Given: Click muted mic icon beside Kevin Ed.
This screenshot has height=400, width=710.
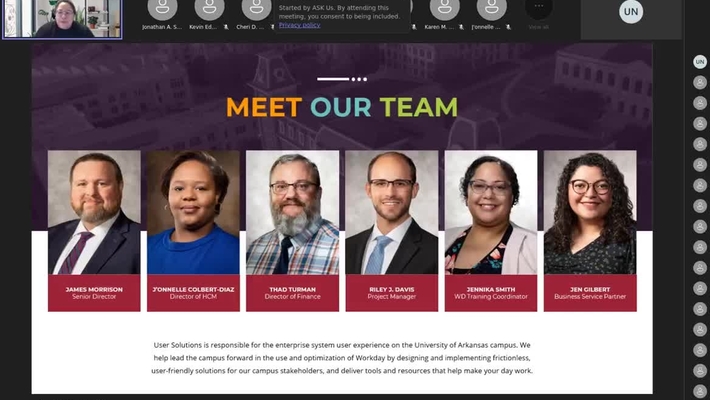Looking at the screenshot, I should click(x=225, y=27).
